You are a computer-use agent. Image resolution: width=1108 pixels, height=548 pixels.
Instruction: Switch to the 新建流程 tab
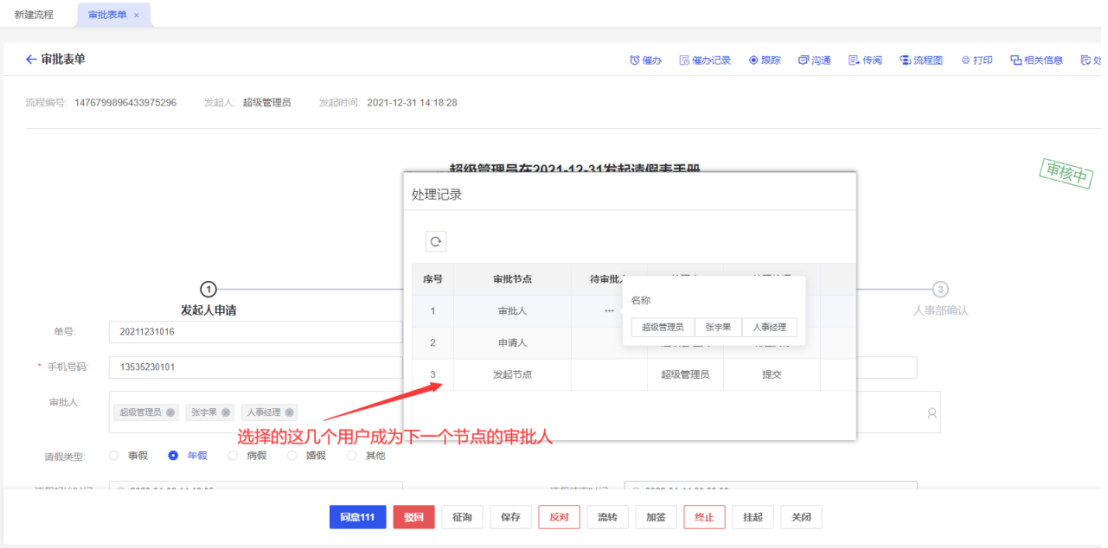34,15
